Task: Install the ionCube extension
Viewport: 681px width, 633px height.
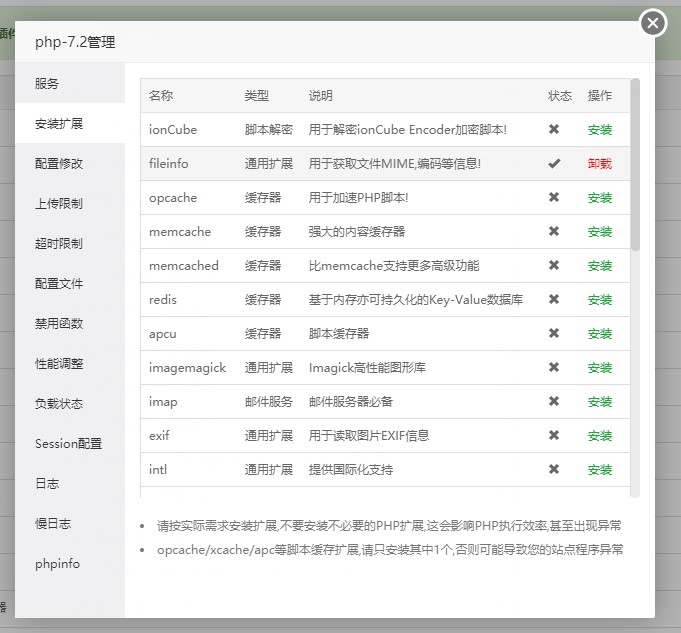Action: point(600,130)
